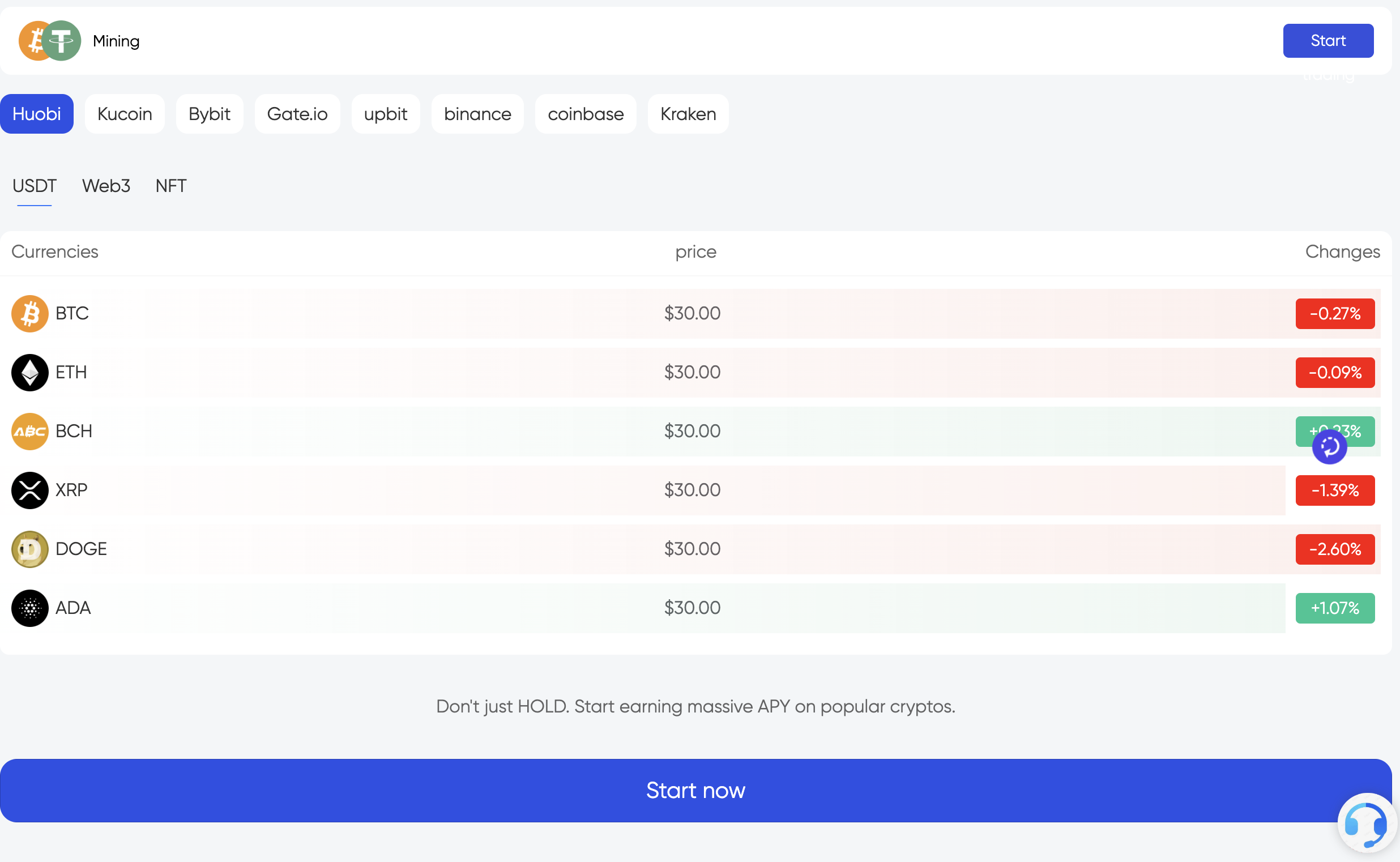Click the Don't just HOLD tagline
The width and height of the screenshot is (1400, 862).
tap(695, 707)
